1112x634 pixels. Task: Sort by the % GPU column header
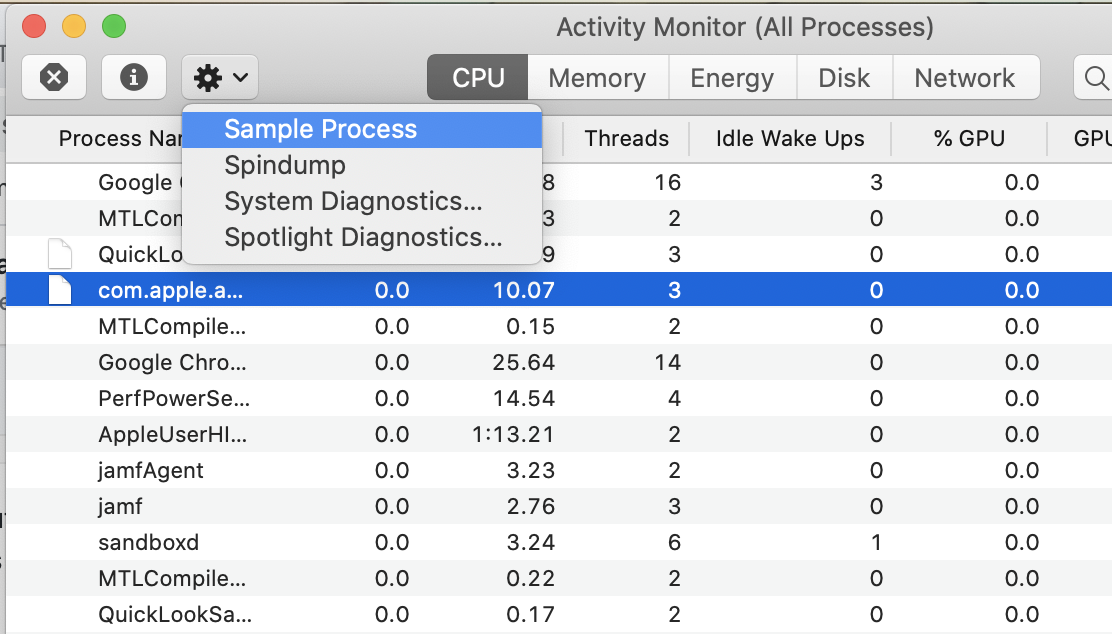coord(969,138)
